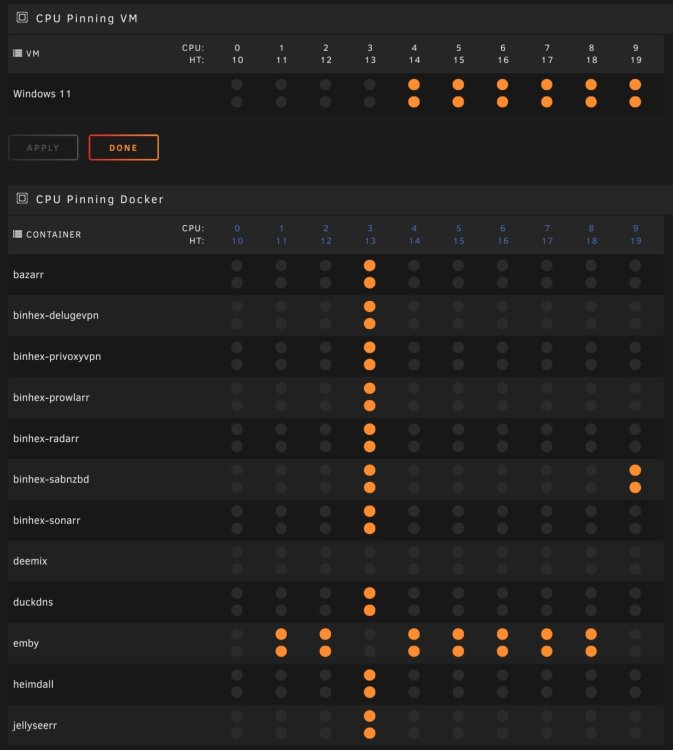Click Docker HT 10 column header link

[237, 241]
